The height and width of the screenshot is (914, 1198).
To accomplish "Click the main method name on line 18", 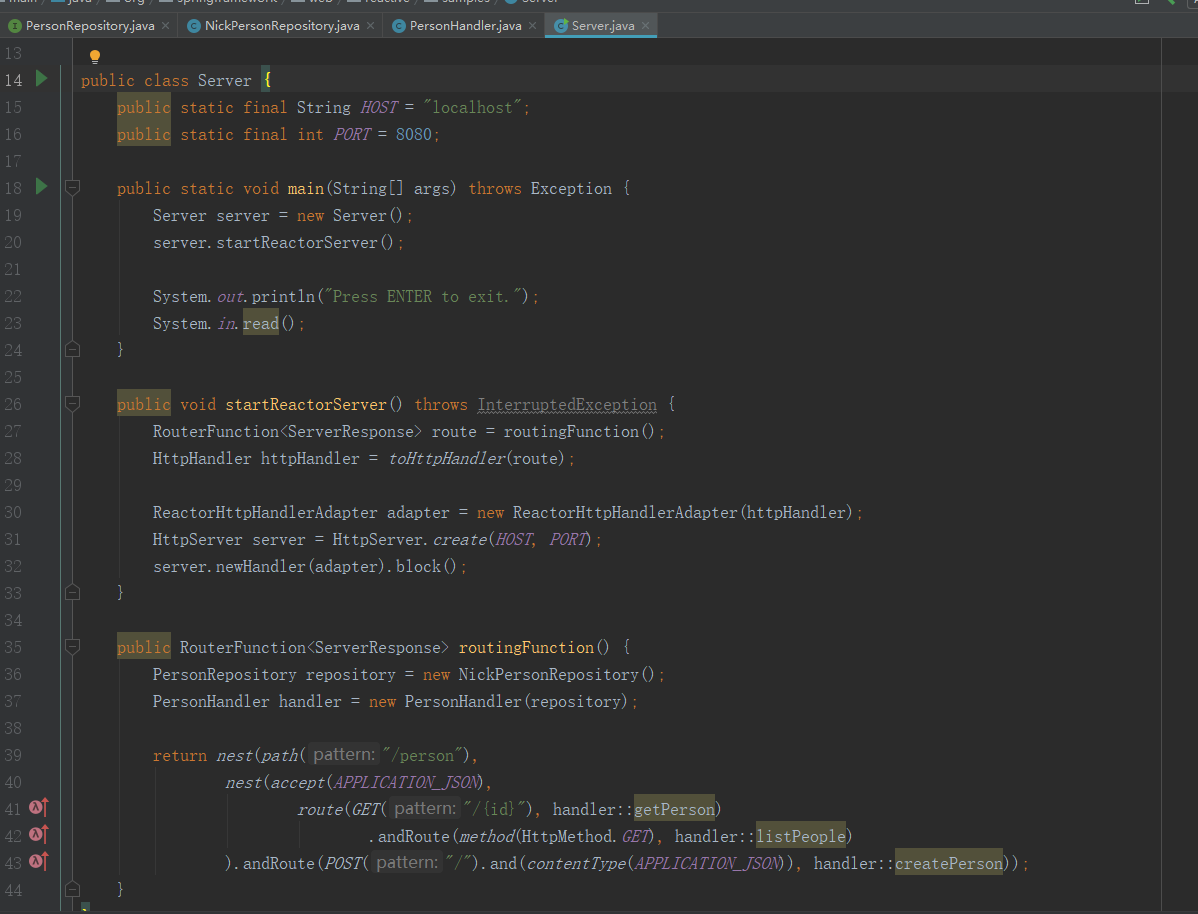I will (306, 189).
